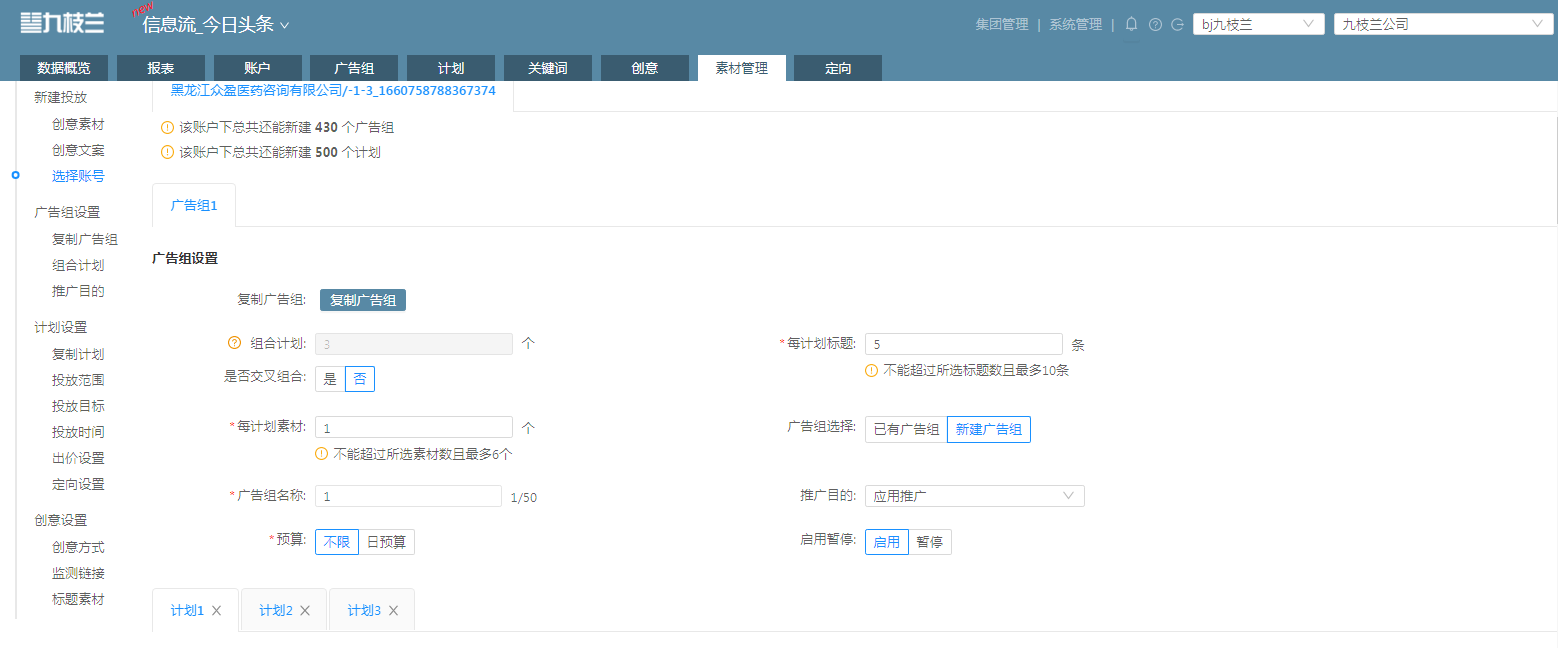Click the help icon beside 组合计划

coord(235,343)
